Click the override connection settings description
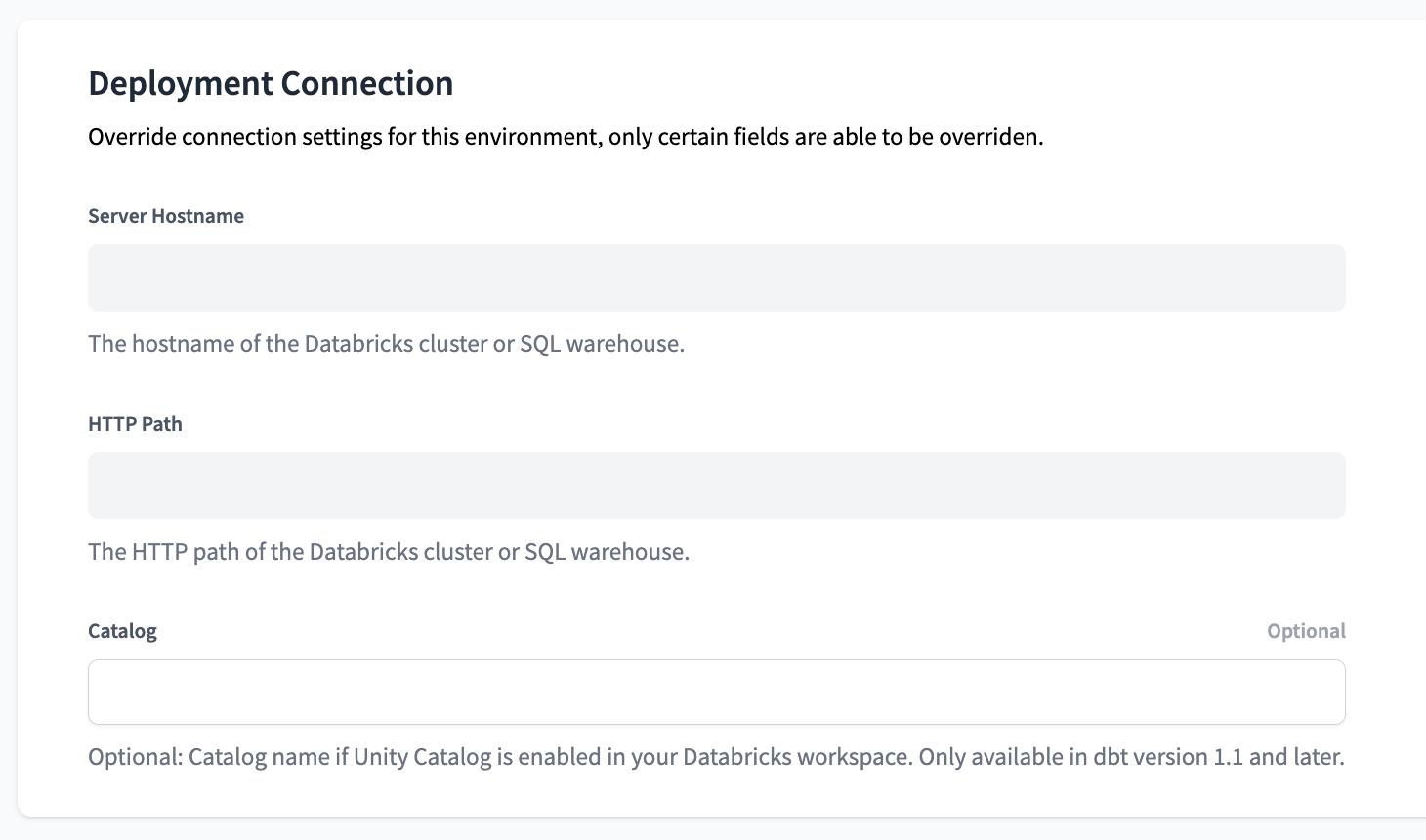The width and height of the screenshot is (1426, 840). (566, 136)
